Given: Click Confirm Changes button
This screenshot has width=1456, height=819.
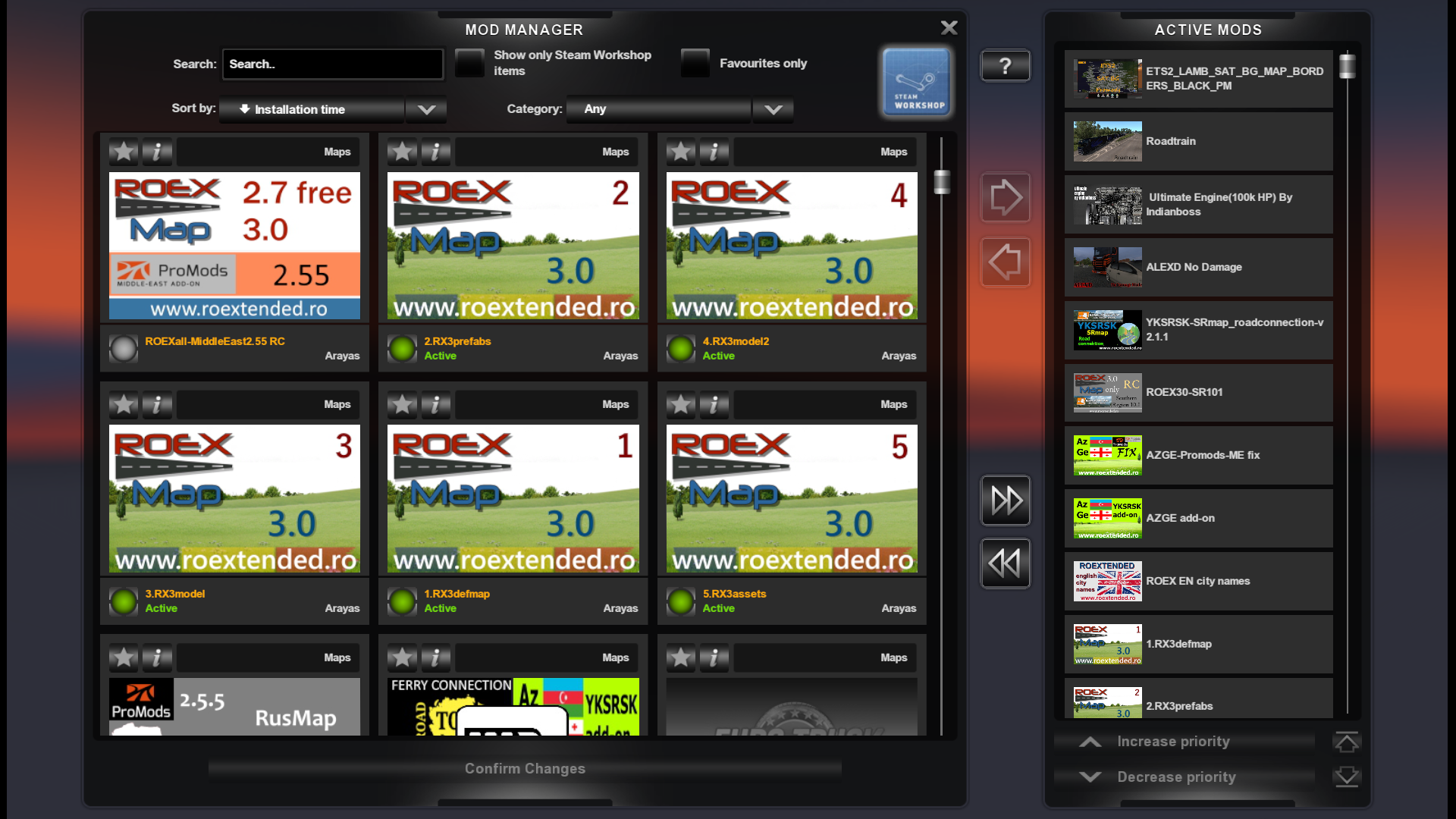Looking at the screenshot, I should (525, 769).
